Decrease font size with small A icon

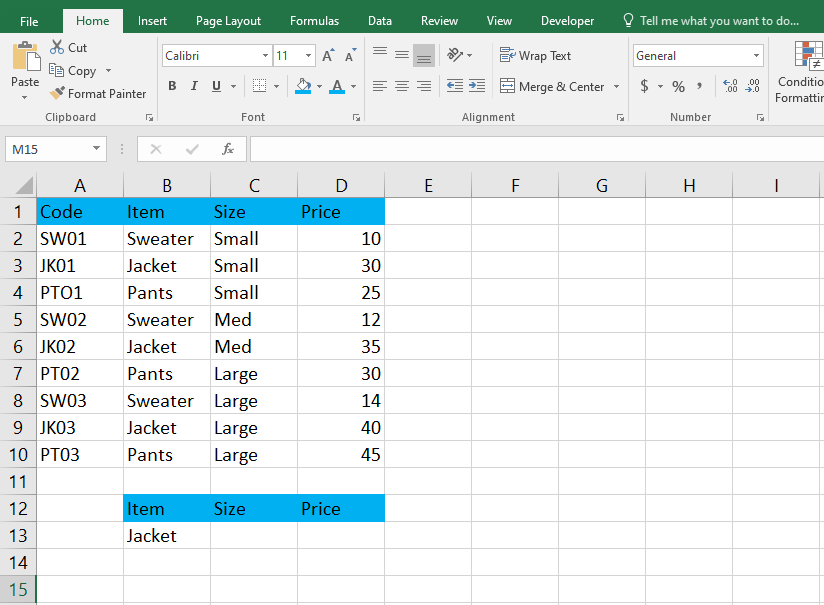tap(350, 56)
